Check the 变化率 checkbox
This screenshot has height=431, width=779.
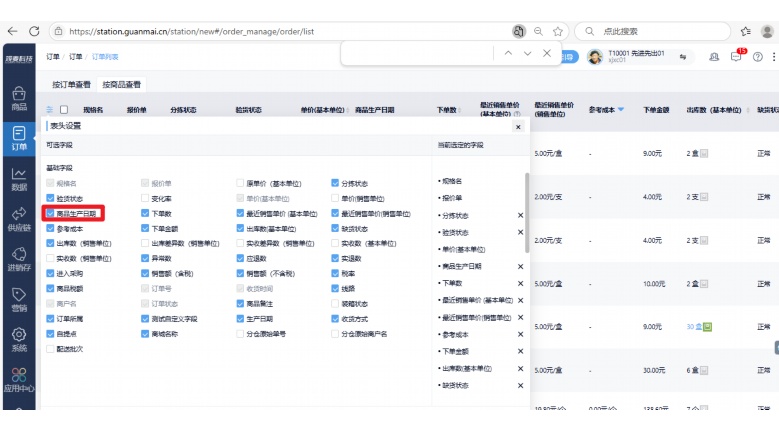coord(145,199)
